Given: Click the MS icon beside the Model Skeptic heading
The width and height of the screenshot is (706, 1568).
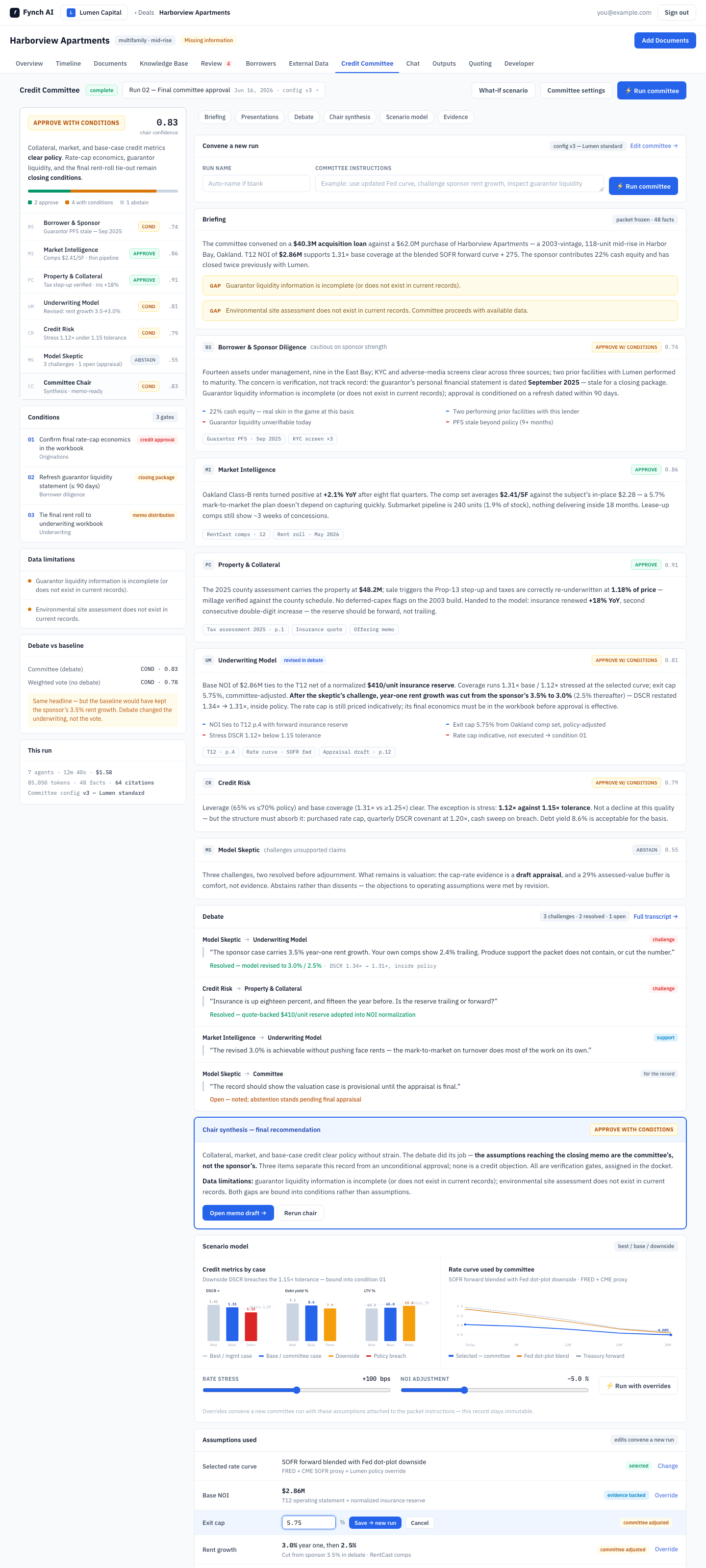Looking at the screenshot, I should [208, 850].
